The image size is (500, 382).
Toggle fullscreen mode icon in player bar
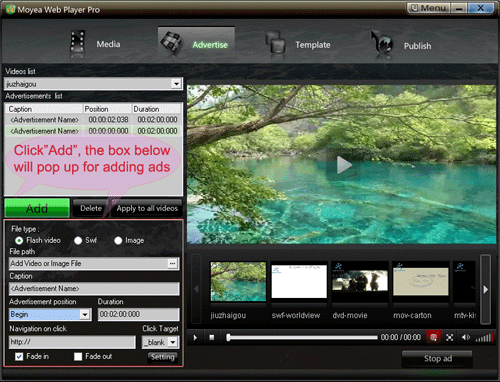coord(450,338)
